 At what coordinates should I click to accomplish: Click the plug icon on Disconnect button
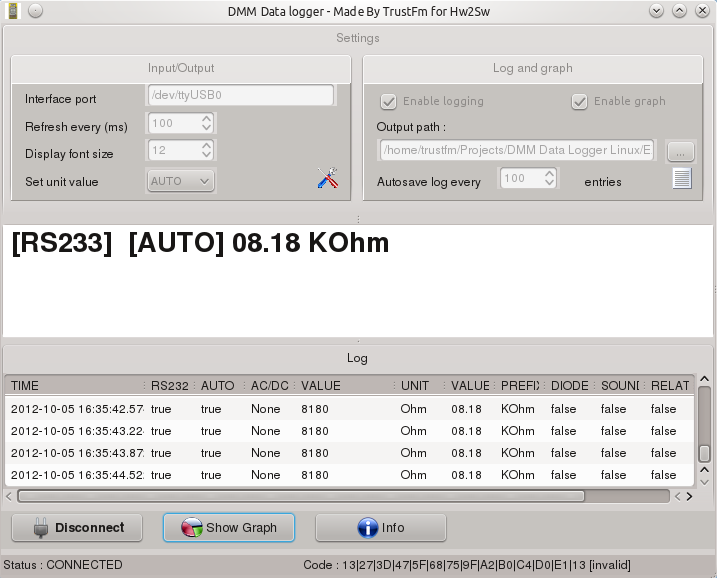tap(41, 528)
